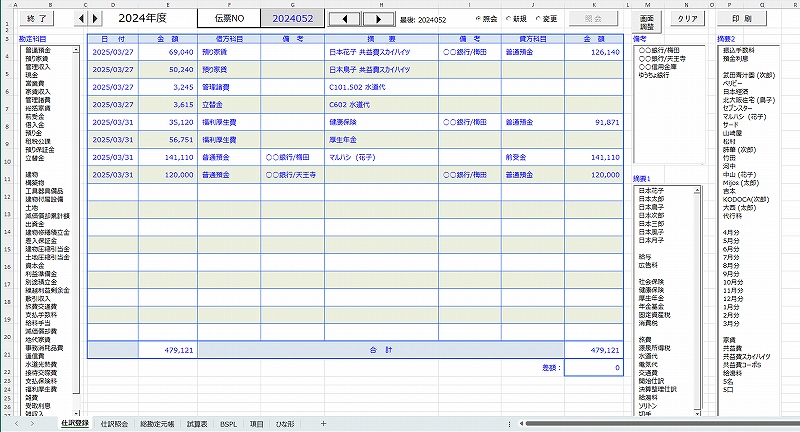Viewport: 800px width, 432px height.
Task: Switch to the 仕訳照会 sheet tab
Action: point(114,424)
